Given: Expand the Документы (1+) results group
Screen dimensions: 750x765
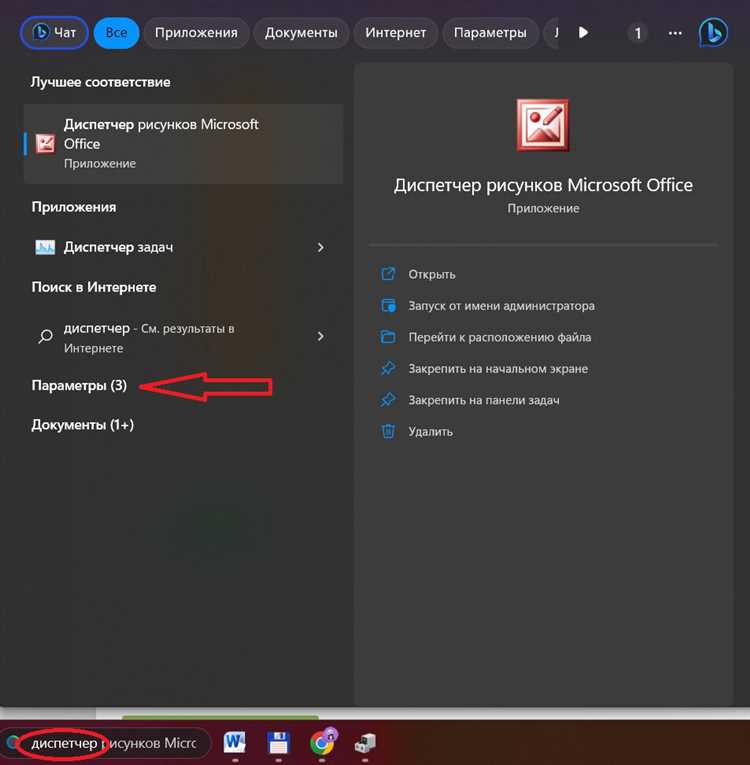Looking at the screenshot, I should (82, 425).
